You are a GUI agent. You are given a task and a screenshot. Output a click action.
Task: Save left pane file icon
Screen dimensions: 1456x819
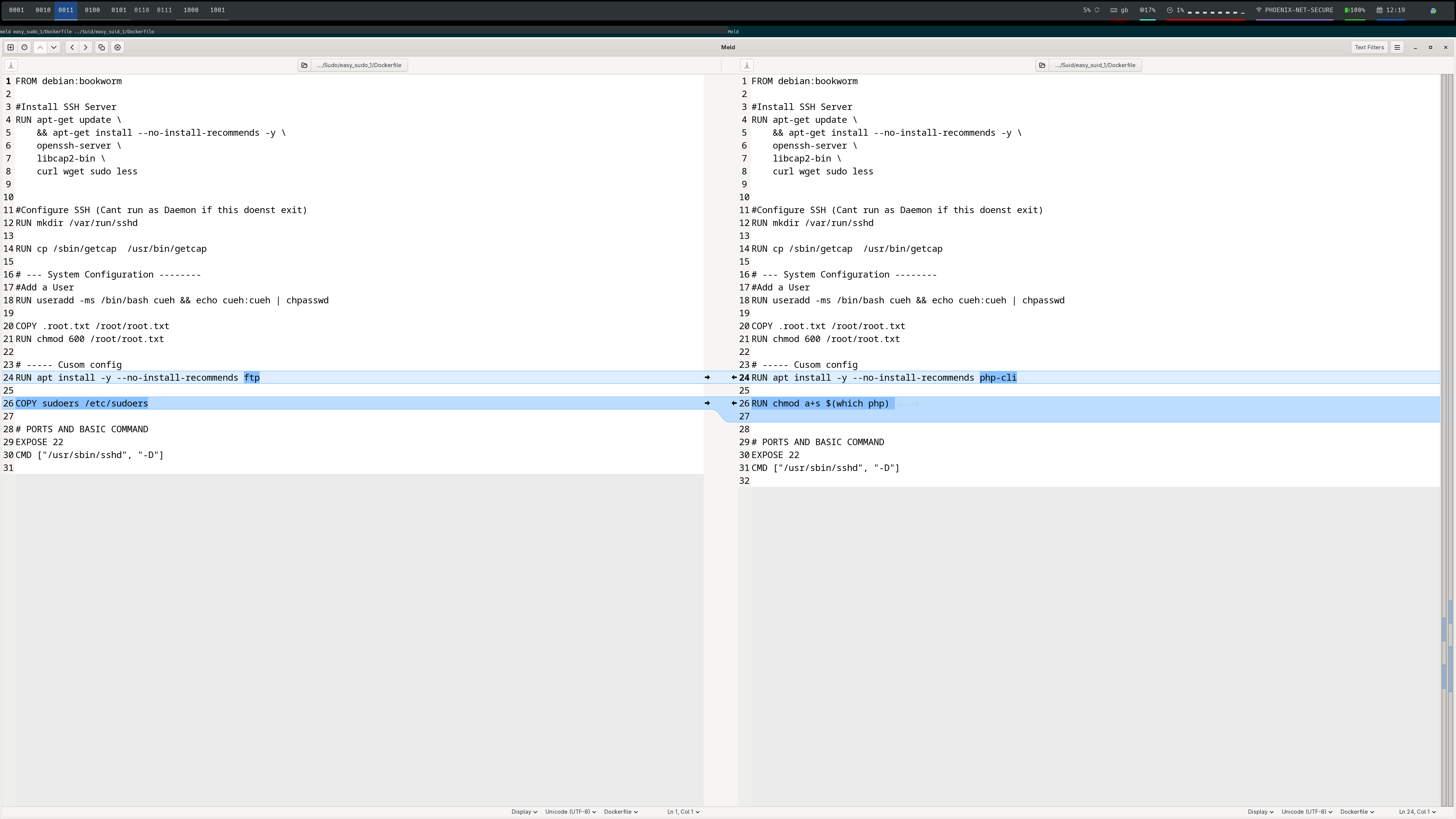tap(11, 65)
